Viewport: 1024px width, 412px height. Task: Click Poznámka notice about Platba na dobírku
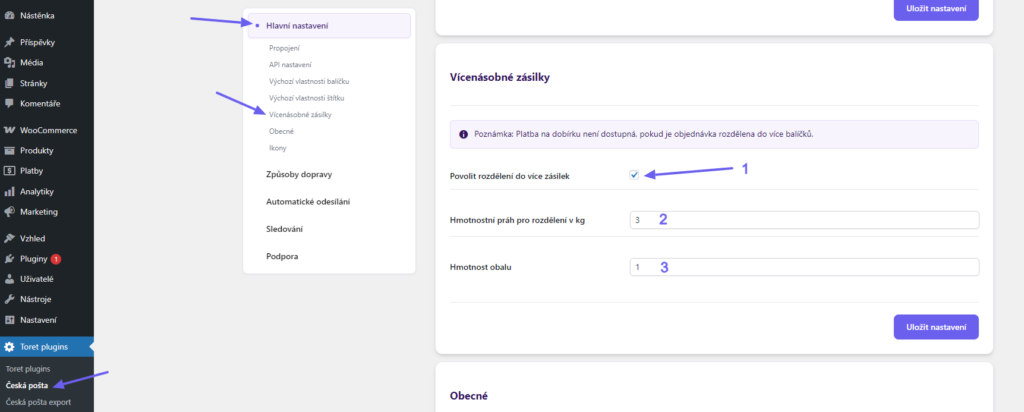714,135
